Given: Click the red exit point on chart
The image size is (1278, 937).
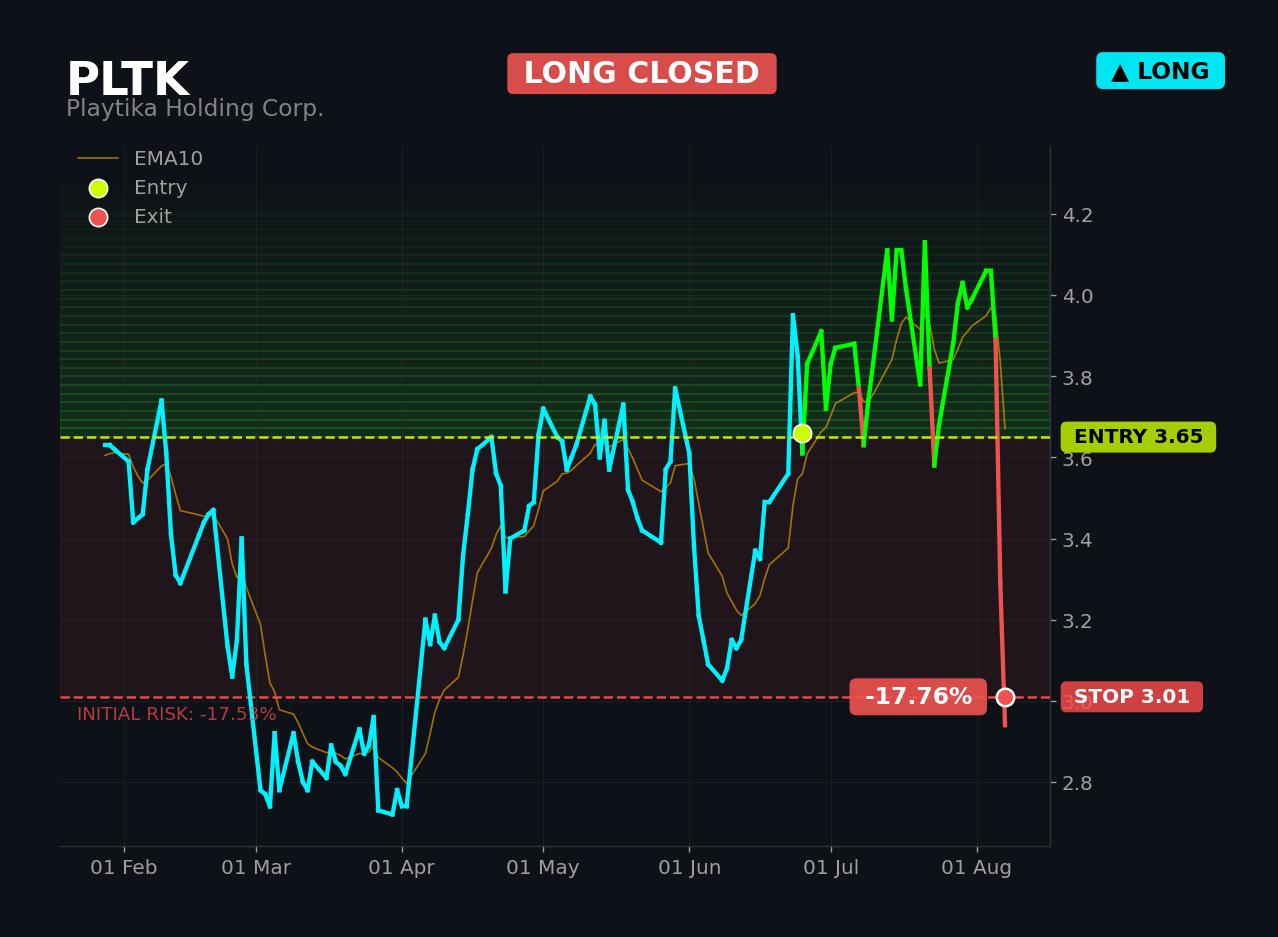Looking at the screenshot, I should [1005, 697].
